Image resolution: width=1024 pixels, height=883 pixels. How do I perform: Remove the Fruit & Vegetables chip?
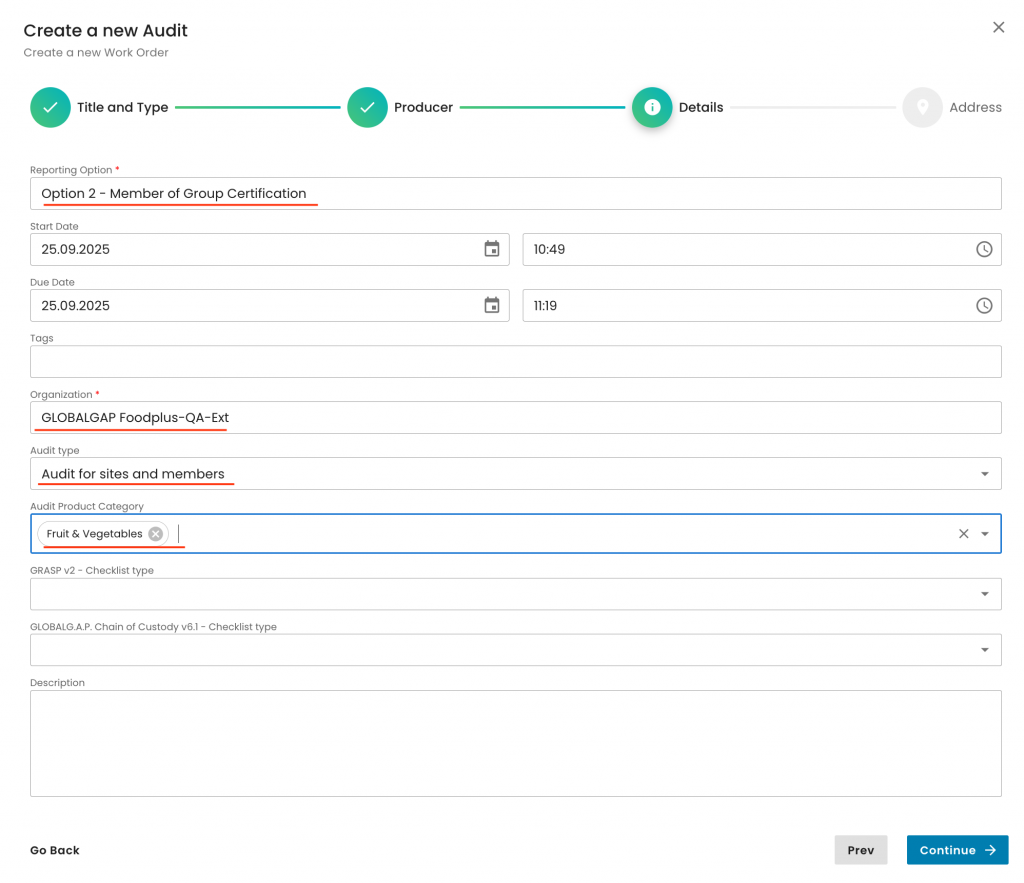(x=155, y=534)
